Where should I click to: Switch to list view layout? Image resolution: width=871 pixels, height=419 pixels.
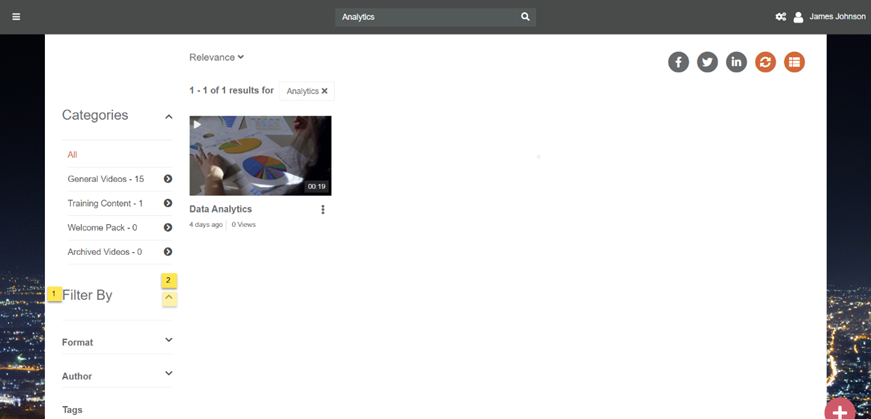point(794,62)
